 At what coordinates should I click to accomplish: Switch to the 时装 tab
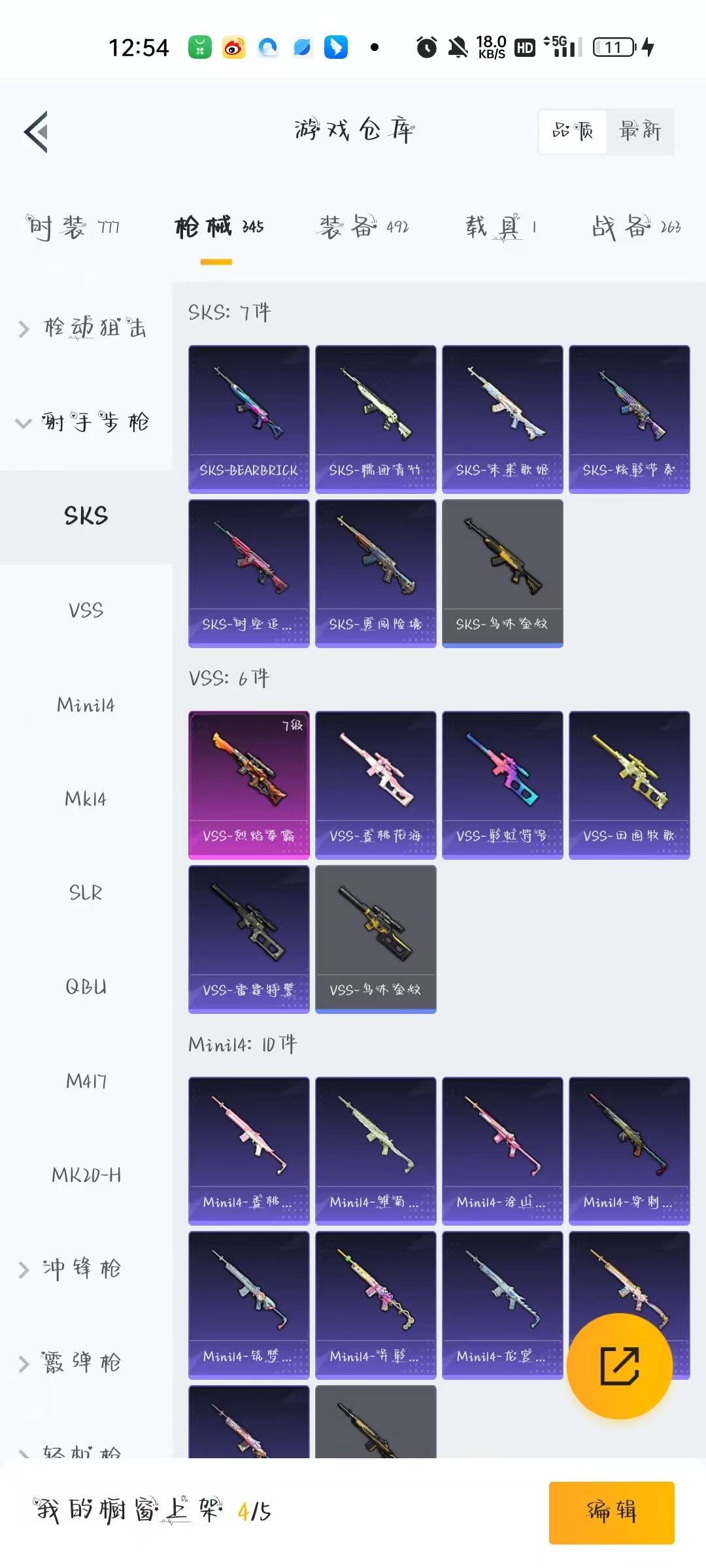click(73, 227)
